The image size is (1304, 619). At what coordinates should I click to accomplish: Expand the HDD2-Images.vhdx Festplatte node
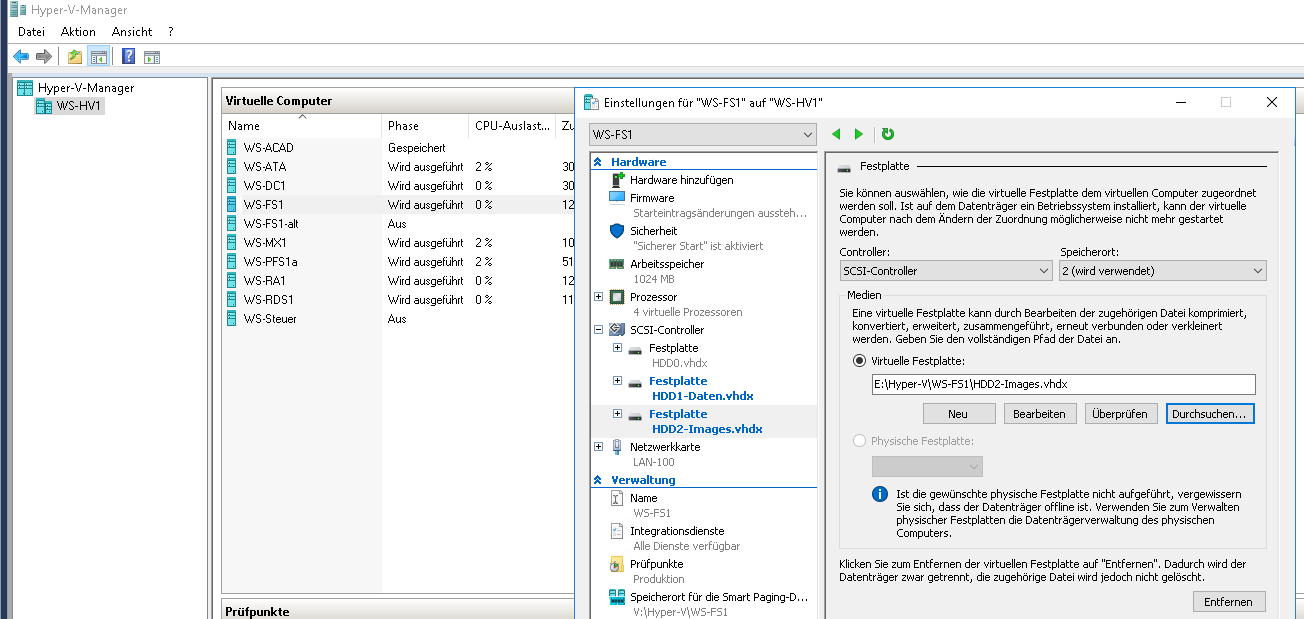617,414
